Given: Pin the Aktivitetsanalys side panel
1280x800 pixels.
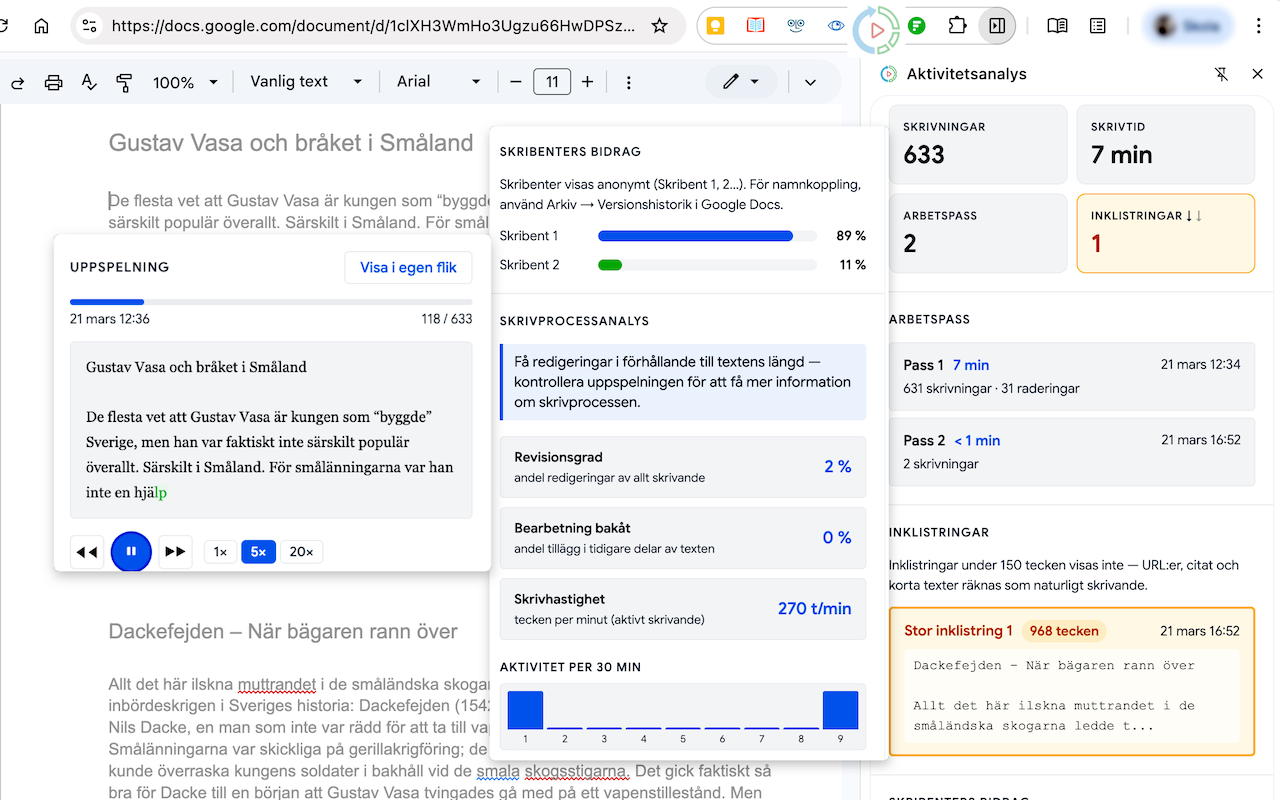Looking at the screenshot, I should coord(1221,74).
